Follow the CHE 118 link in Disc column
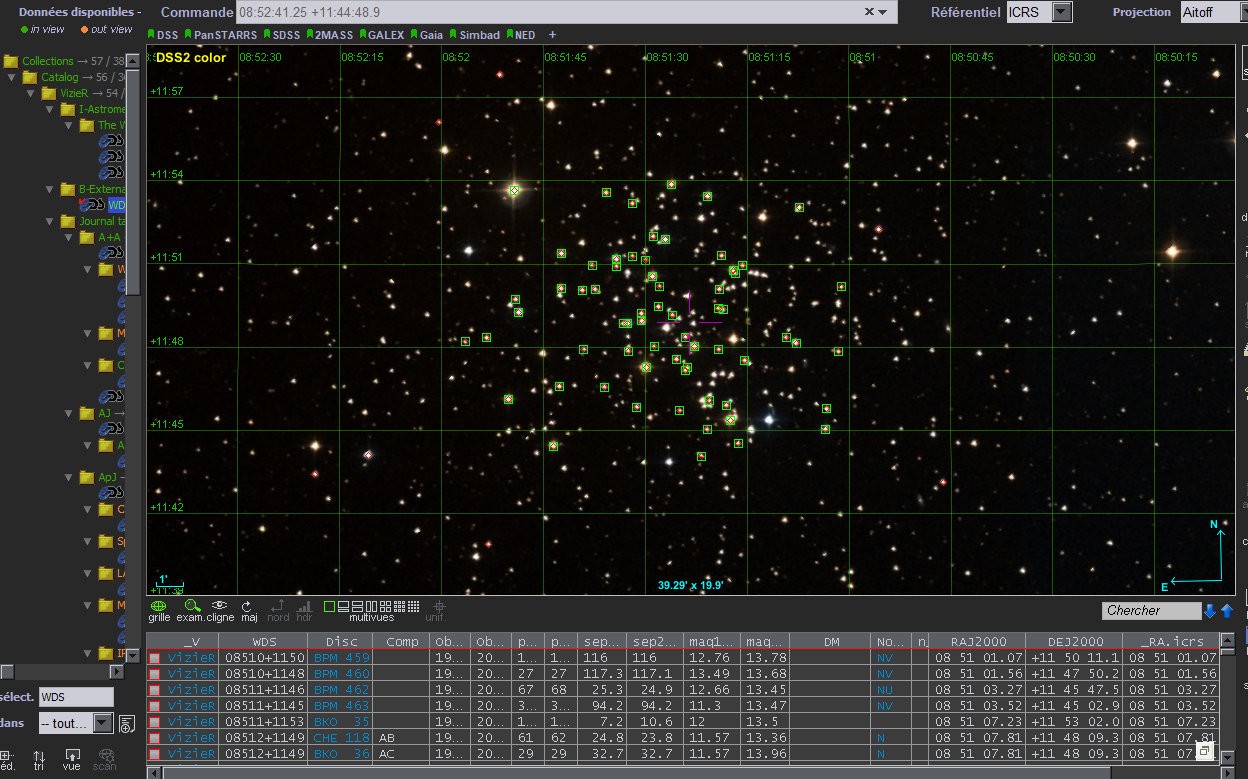 pyautogui.click(x=342, y=738)
